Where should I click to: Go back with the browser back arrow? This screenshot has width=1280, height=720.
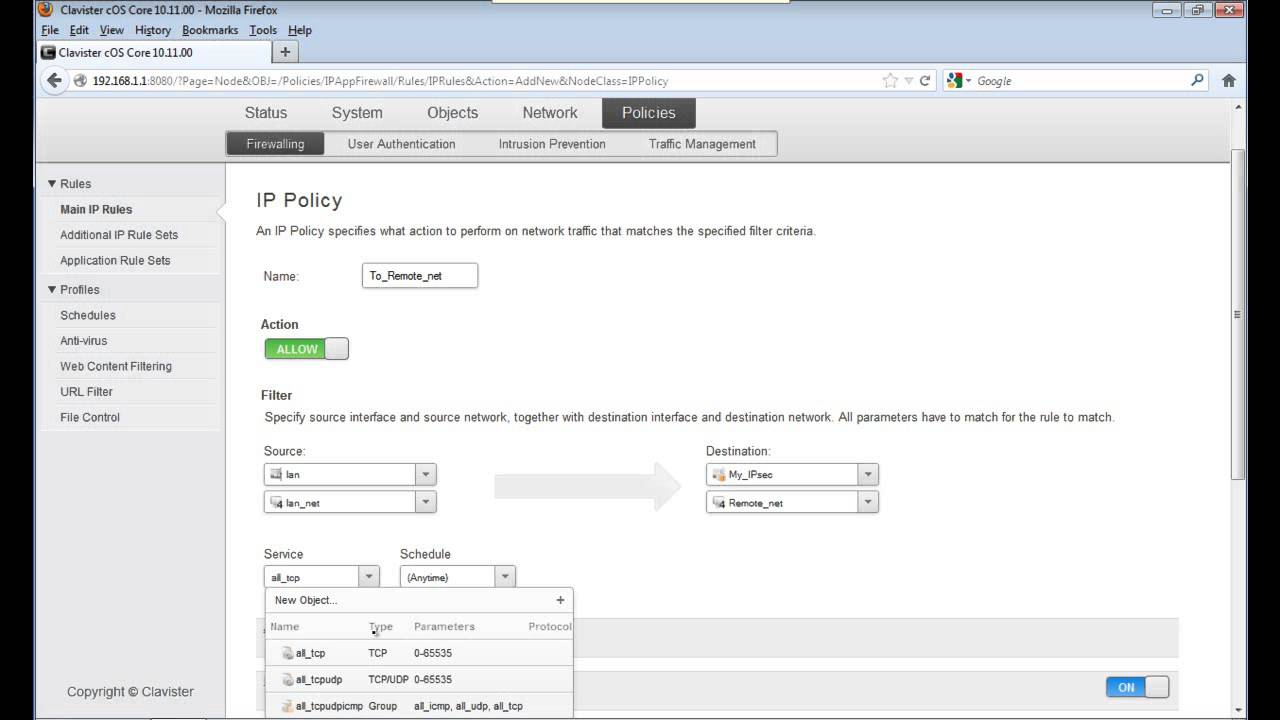tap(54, 81)
